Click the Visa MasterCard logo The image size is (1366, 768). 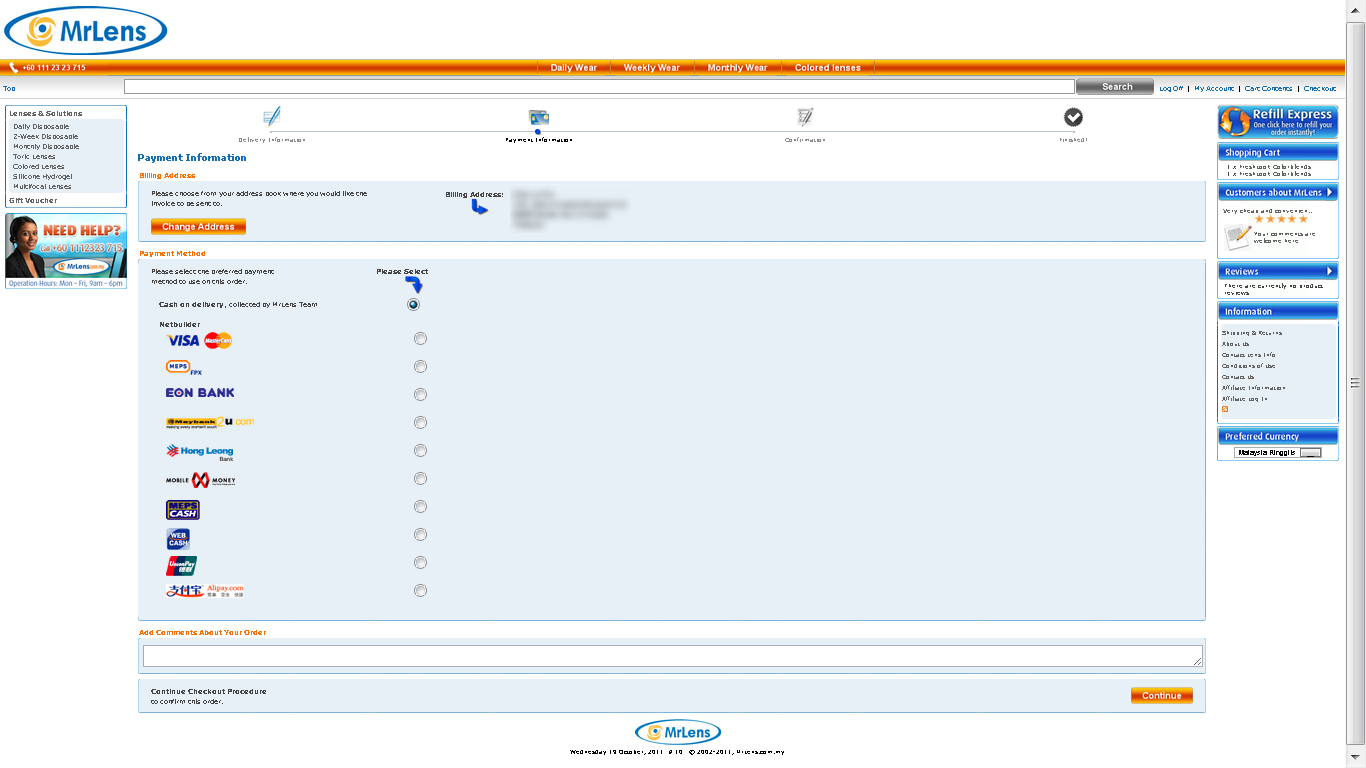click(199, 340)
